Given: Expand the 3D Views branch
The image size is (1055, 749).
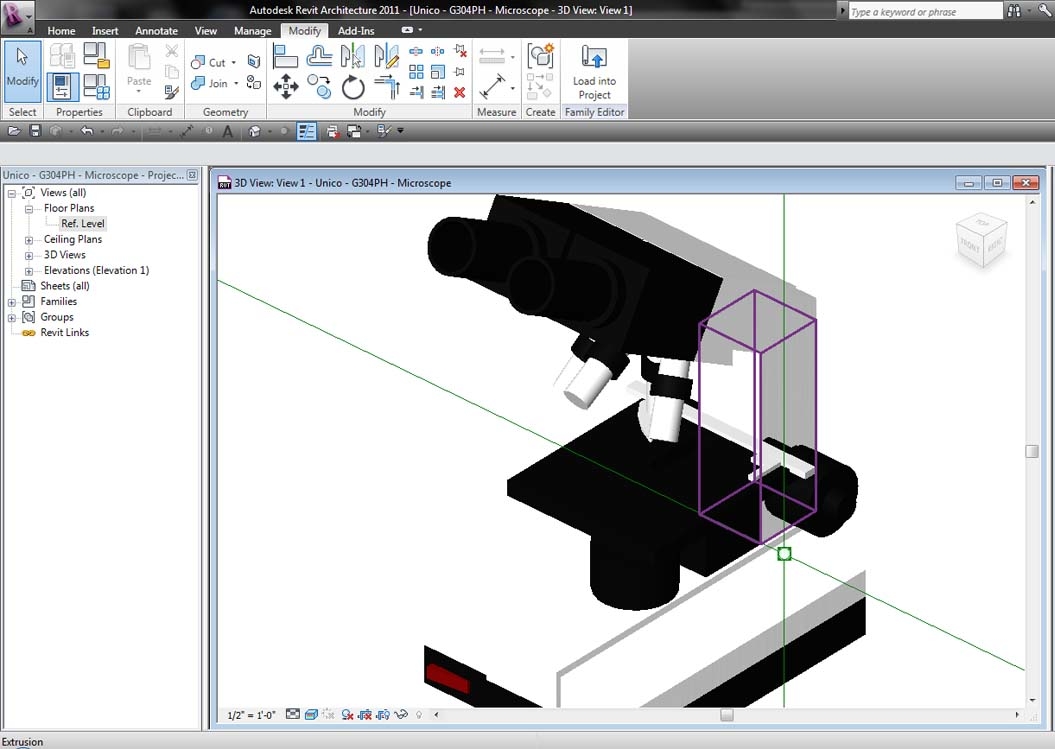Looking at the screenshot, I should coord(29,254).
